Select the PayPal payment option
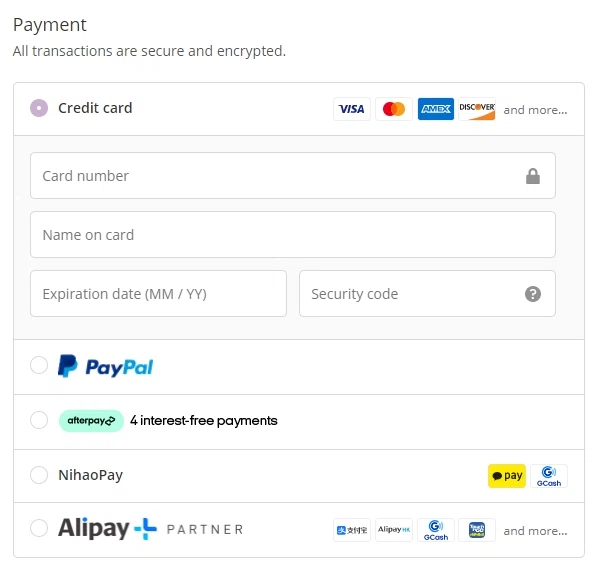This screenshot has height=567, width=604. tap(39, 366)
